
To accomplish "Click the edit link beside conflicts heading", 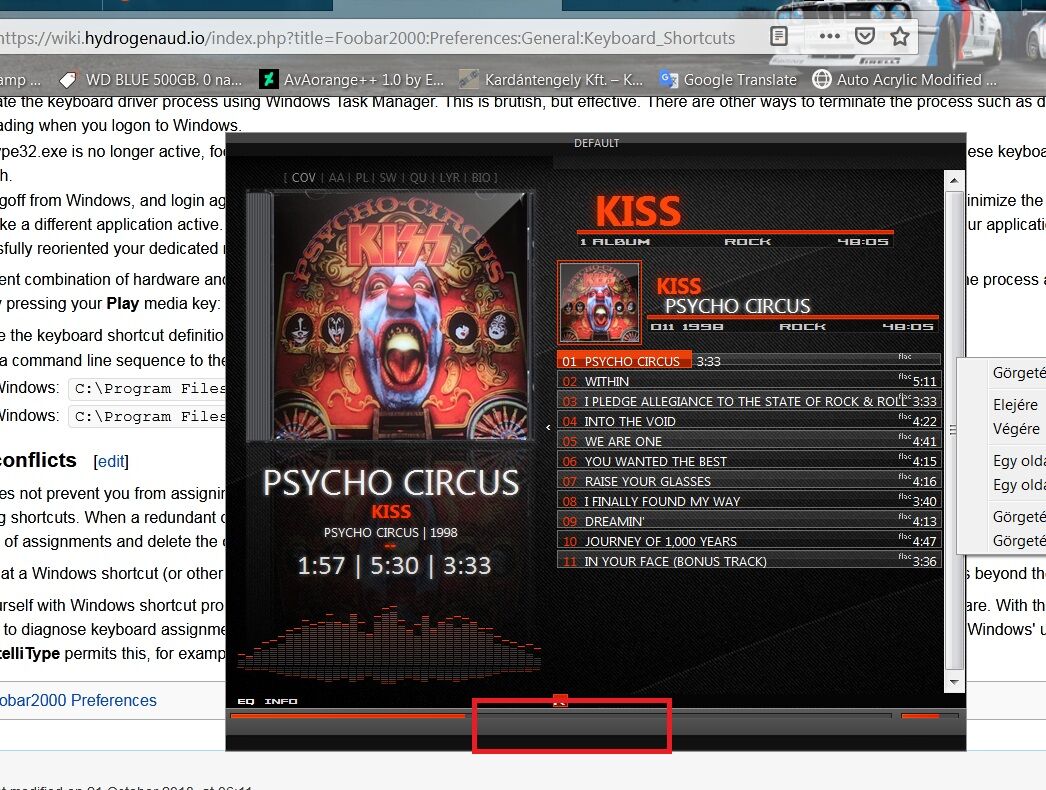I will coord(111,461).
